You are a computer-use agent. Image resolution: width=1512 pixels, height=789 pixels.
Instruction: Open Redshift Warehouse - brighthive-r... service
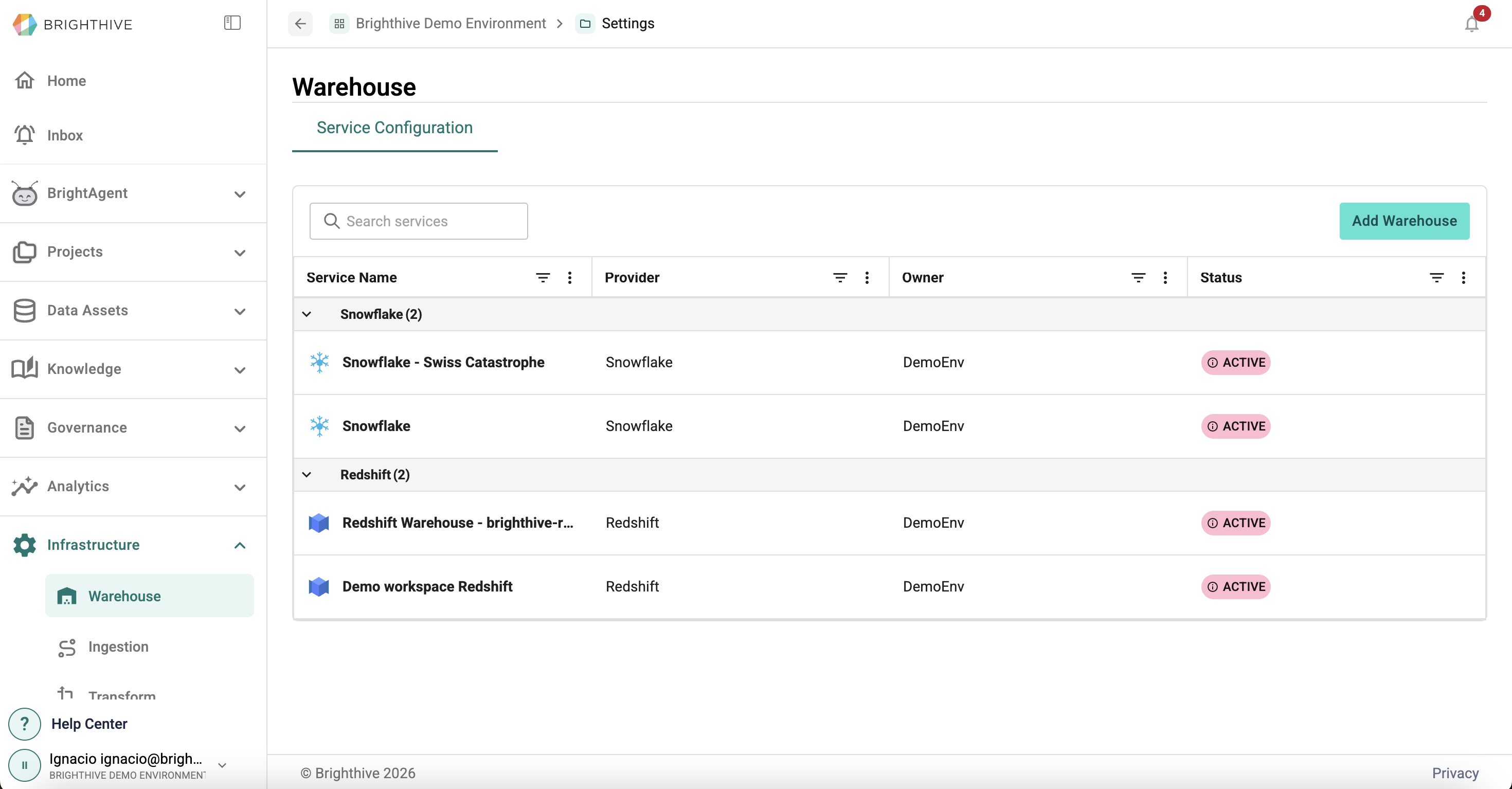click(x=458, y=523)
